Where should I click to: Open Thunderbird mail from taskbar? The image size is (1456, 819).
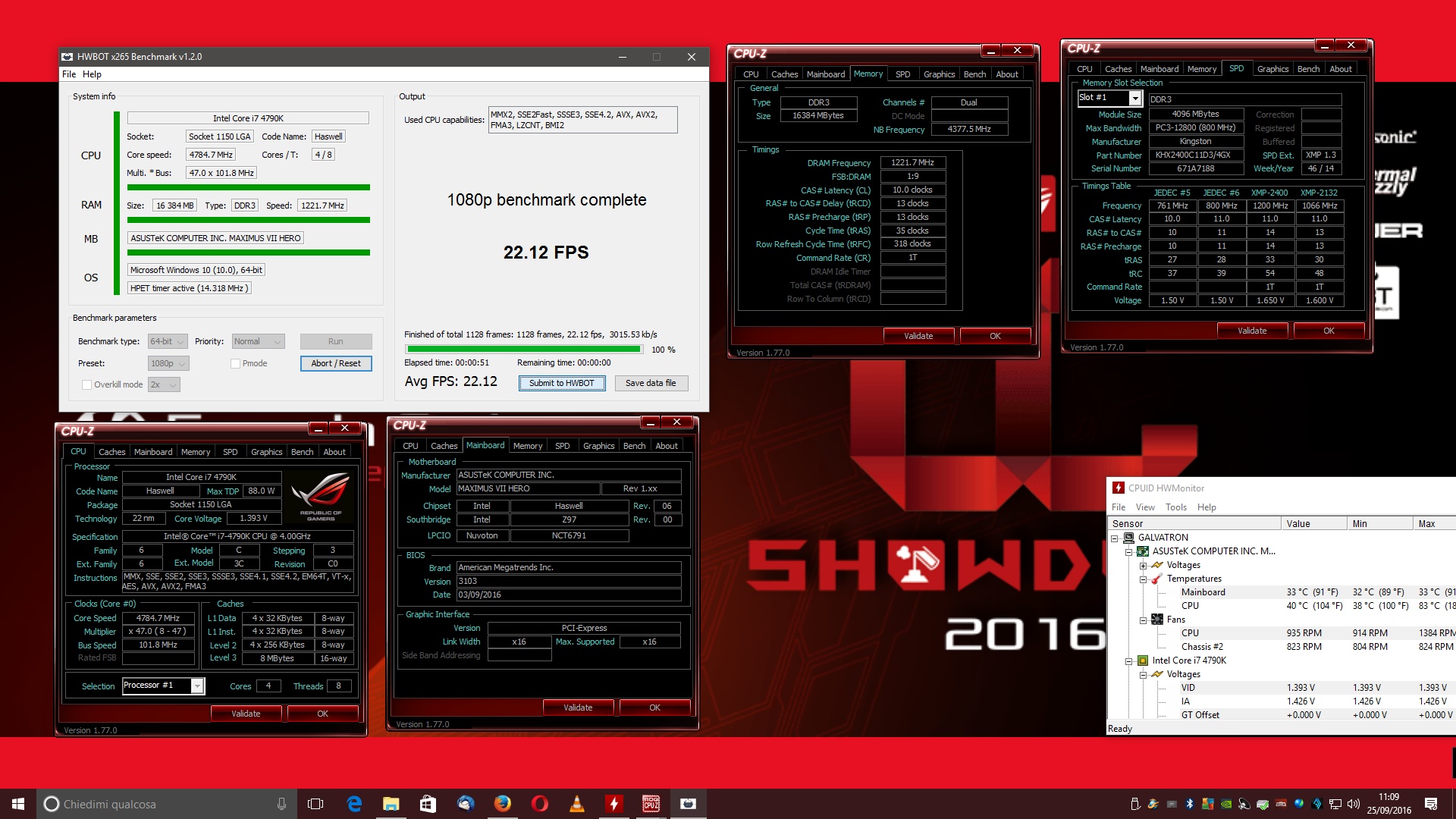tap(466, 804)
